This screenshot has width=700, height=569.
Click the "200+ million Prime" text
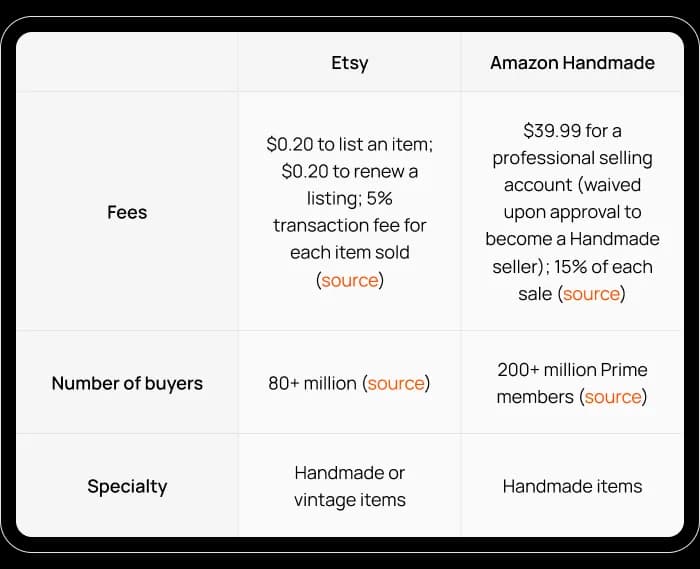coord(572,369)
